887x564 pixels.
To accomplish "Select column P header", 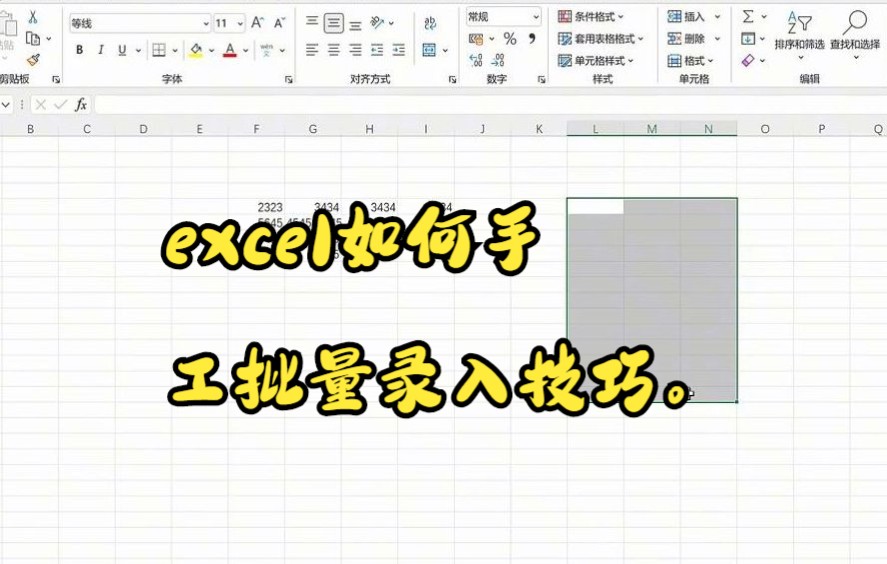I will click(821, 129).
